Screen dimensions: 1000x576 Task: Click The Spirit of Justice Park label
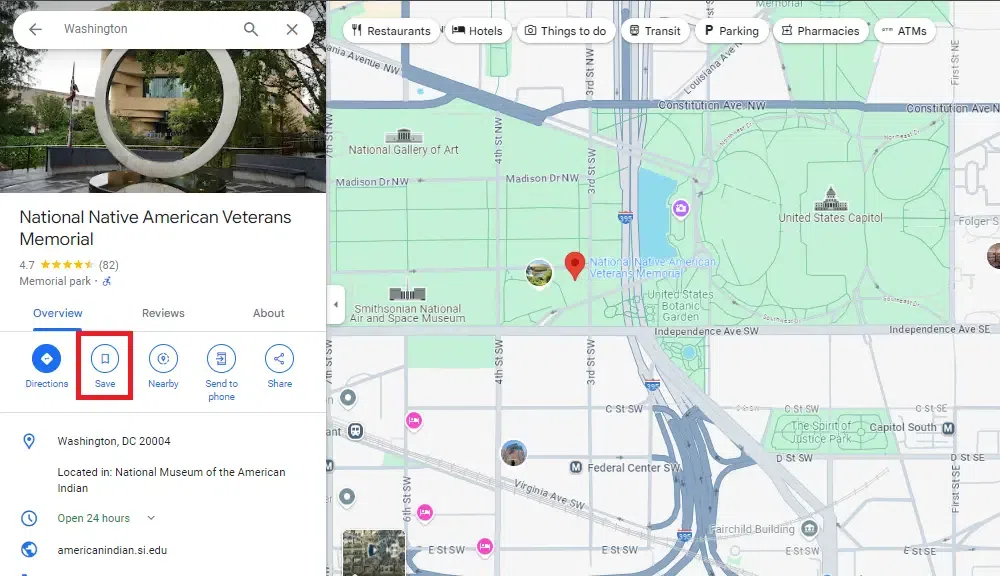tap(821, 432)
